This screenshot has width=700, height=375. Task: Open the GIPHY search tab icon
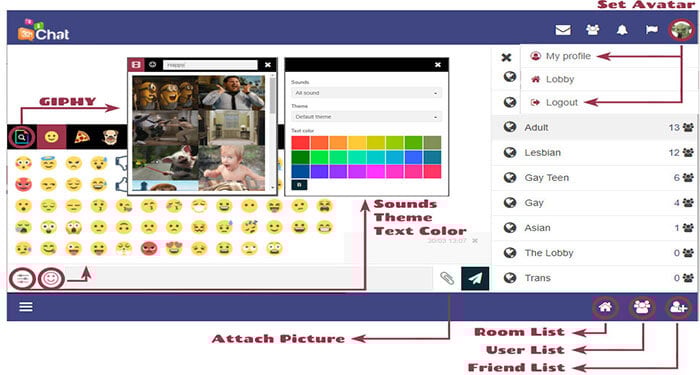click(21, 137)
